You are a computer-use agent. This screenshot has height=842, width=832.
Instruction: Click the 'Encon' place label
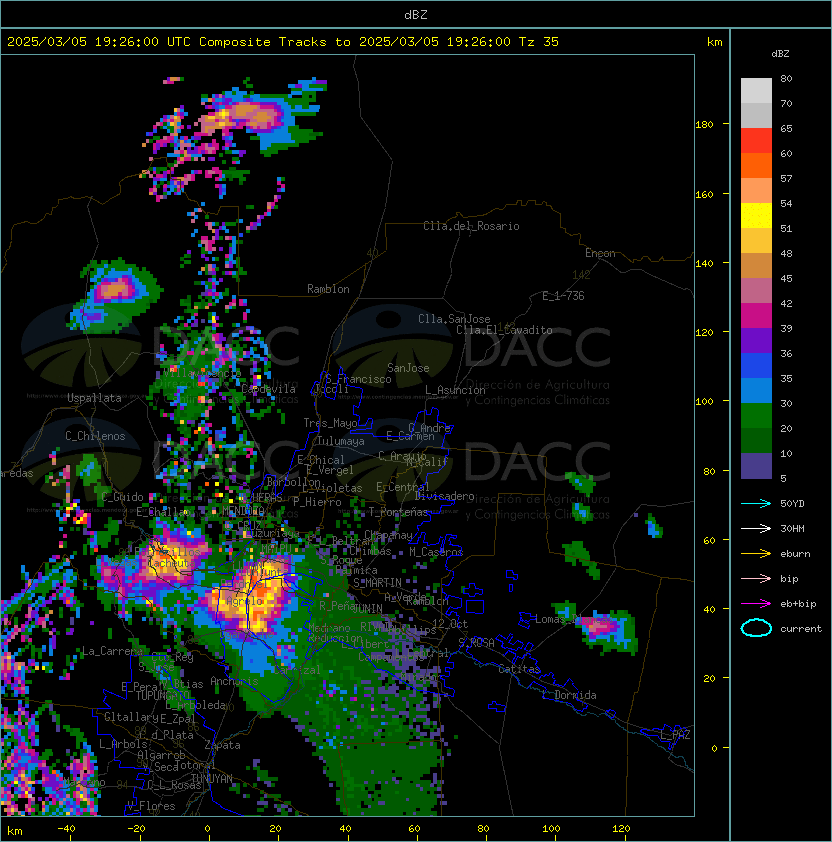pos(600,253)
